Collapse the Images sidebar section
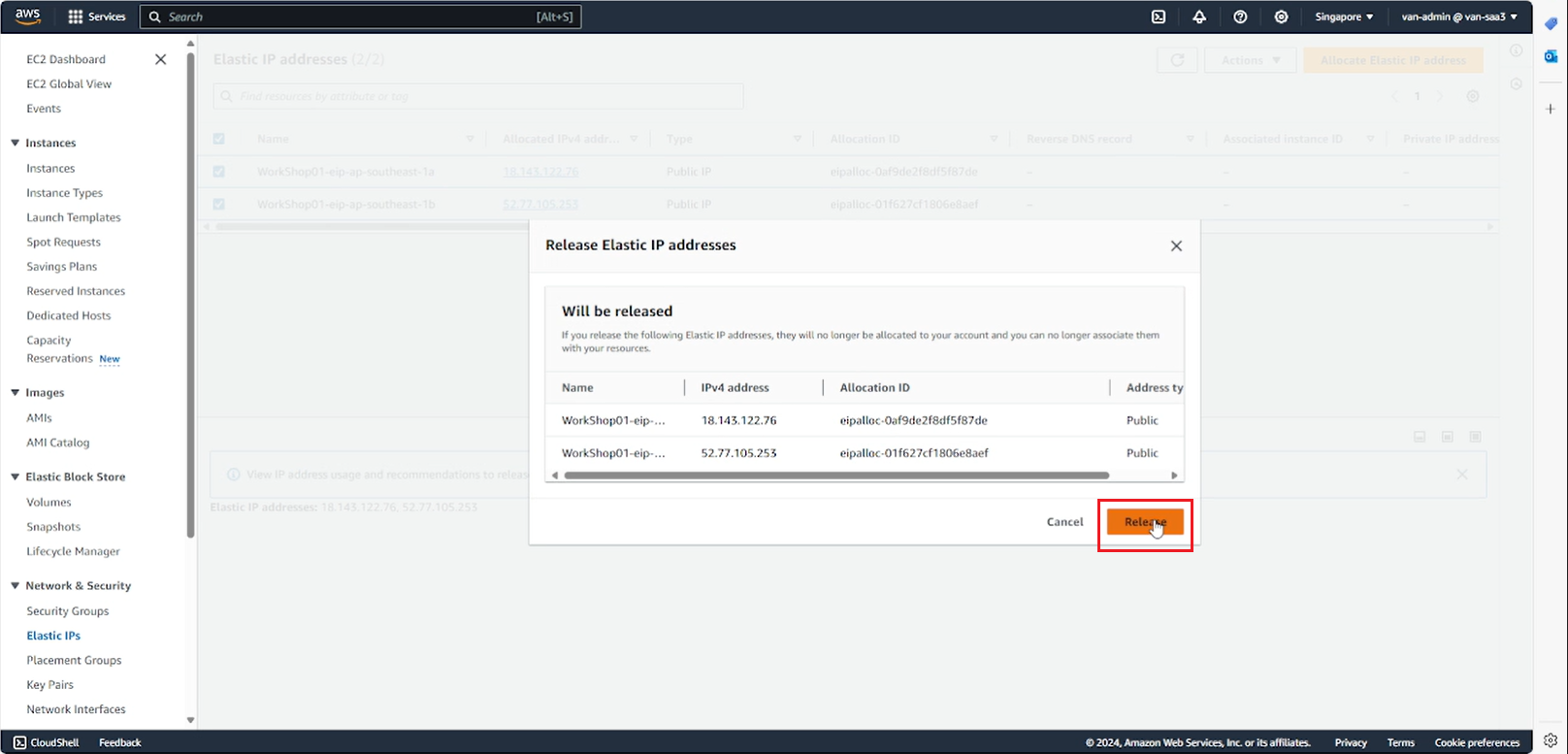Viewport: 1568px width, 754px height. [x=15, y=393]
